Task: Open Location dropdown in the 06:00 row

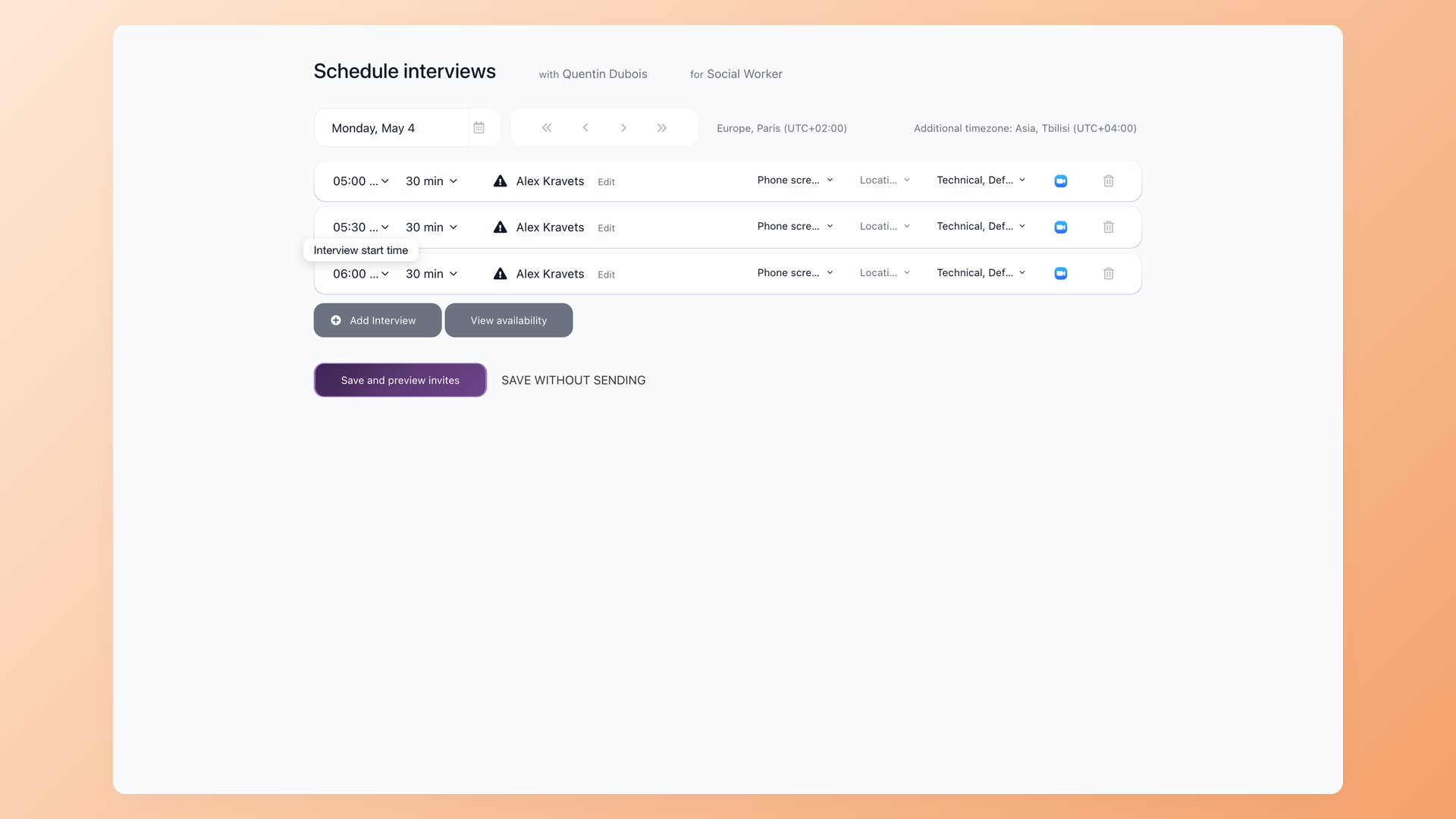Action: [885, 272]
